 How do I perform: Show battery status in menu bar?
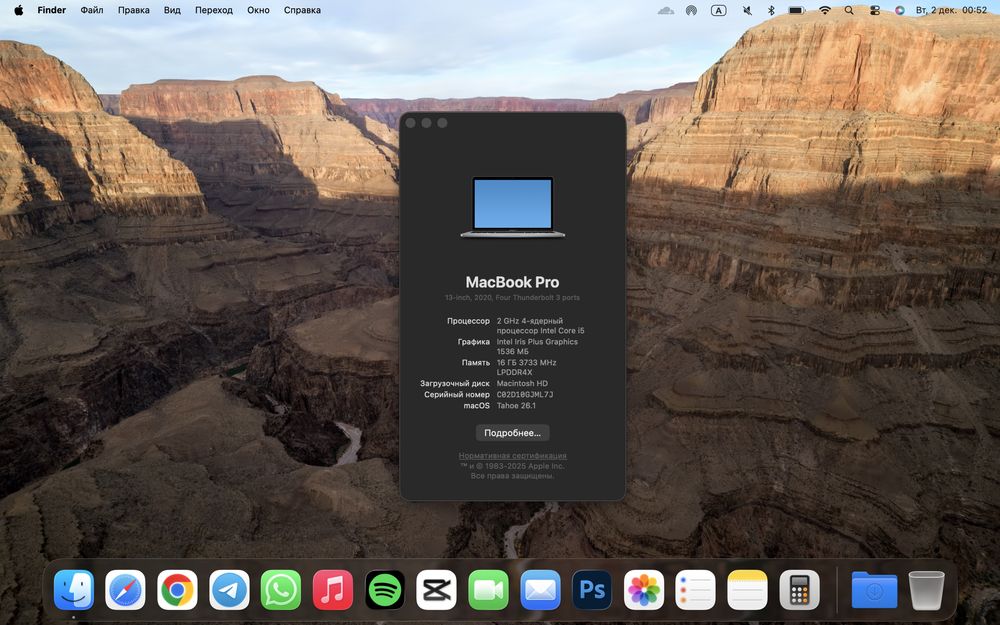click(x=796, y=10)
